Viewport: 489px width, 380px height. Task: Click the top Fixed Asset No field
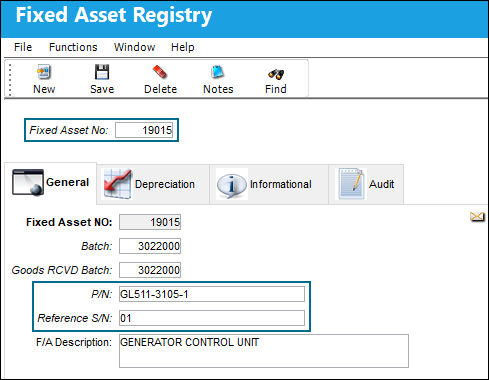(x=144, y=130)
